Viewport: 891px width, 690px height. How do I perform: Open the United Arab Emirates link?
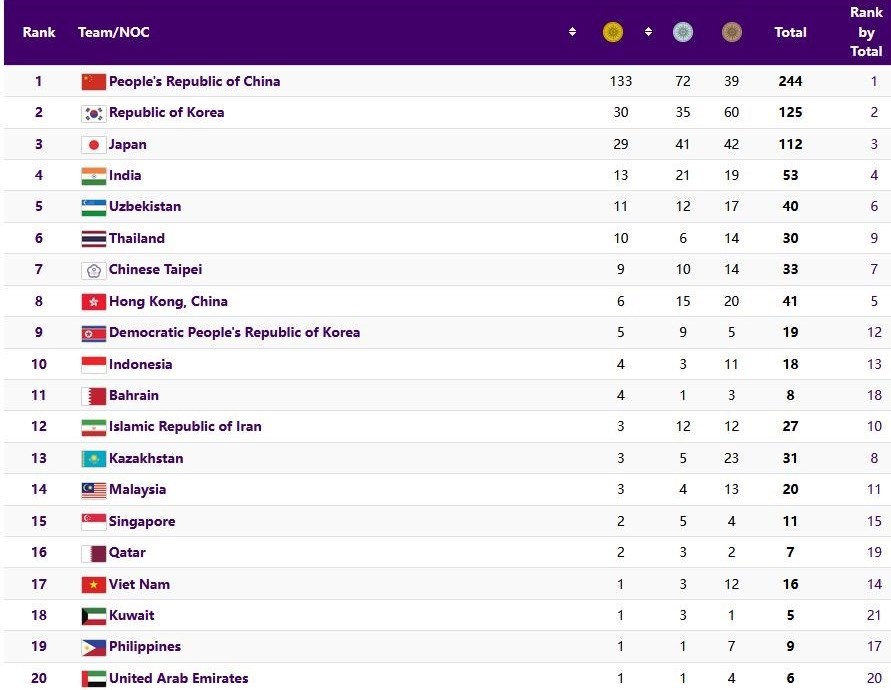click(x=178, y=678)
